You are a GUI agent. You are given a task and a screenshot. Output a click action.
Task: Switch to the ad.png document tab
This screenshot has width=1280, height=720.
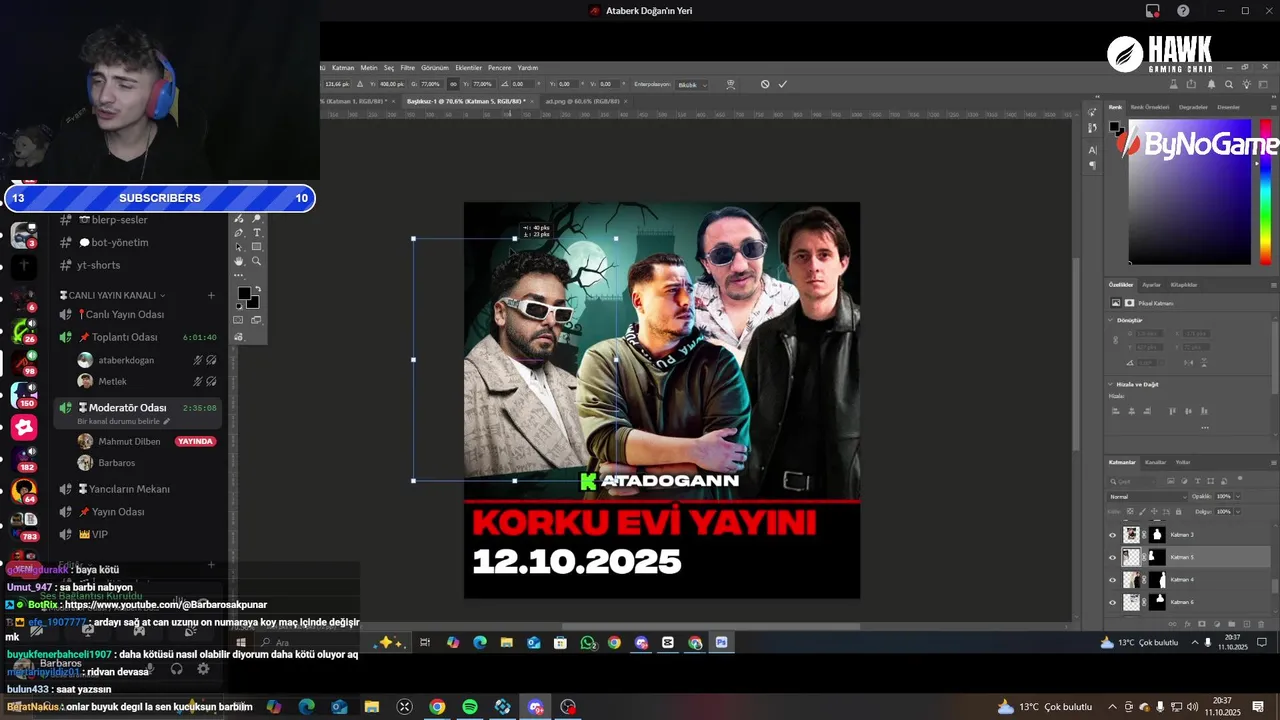(x=582, y=101)
